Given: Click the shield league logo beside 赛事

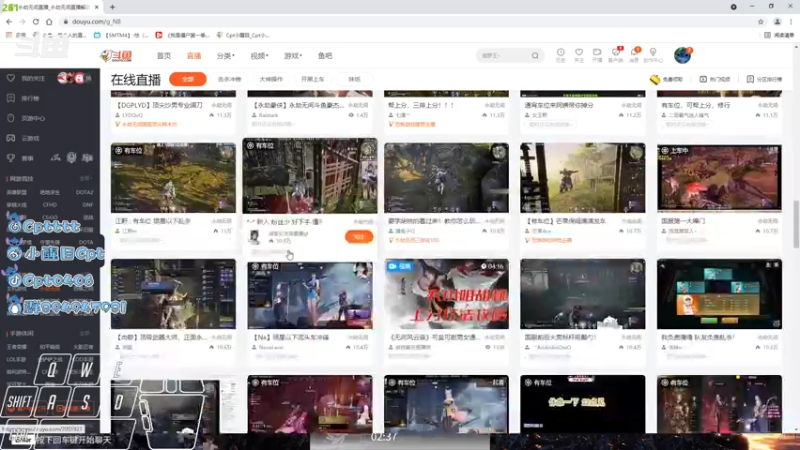Looking at the screenshot, I should 71,158.
